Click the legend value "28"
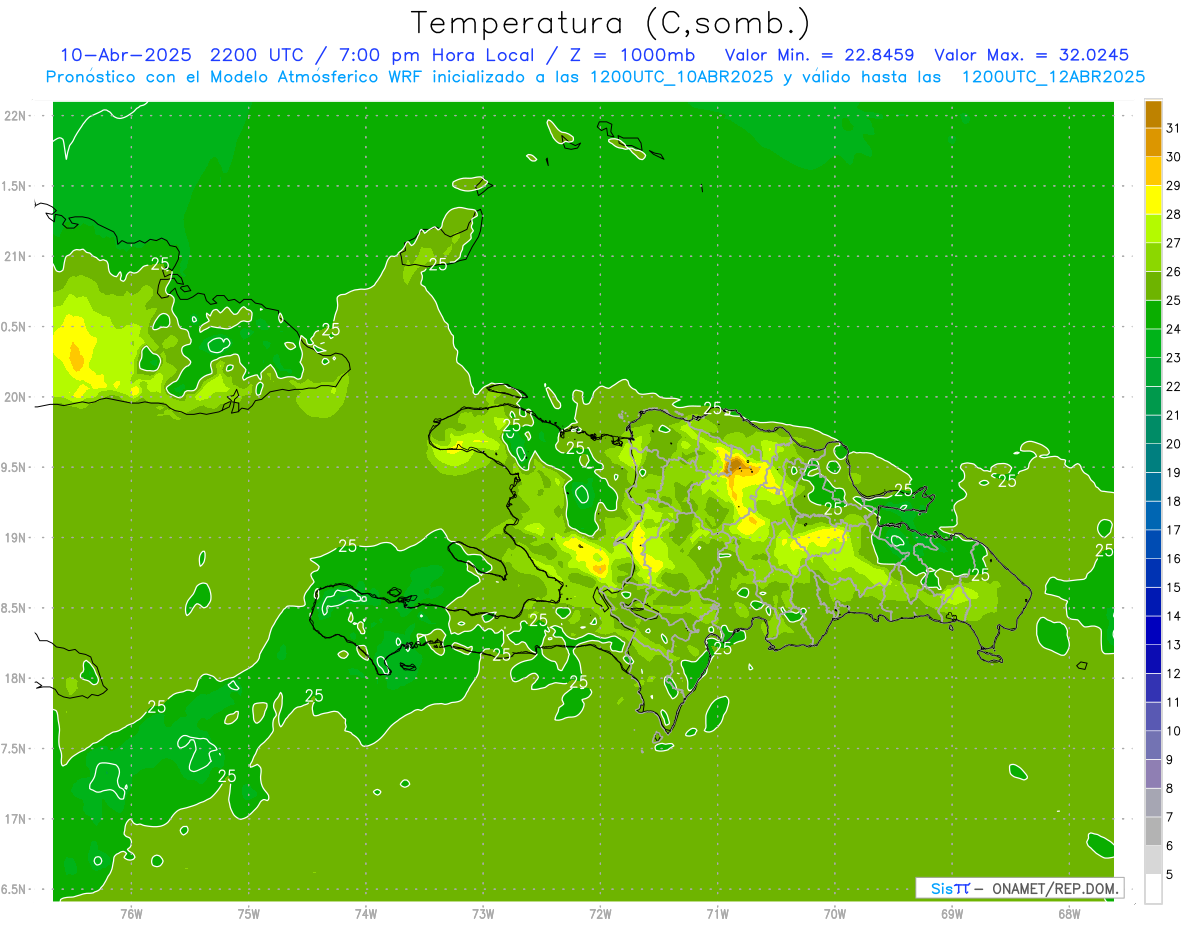 tap(1174, 214)
